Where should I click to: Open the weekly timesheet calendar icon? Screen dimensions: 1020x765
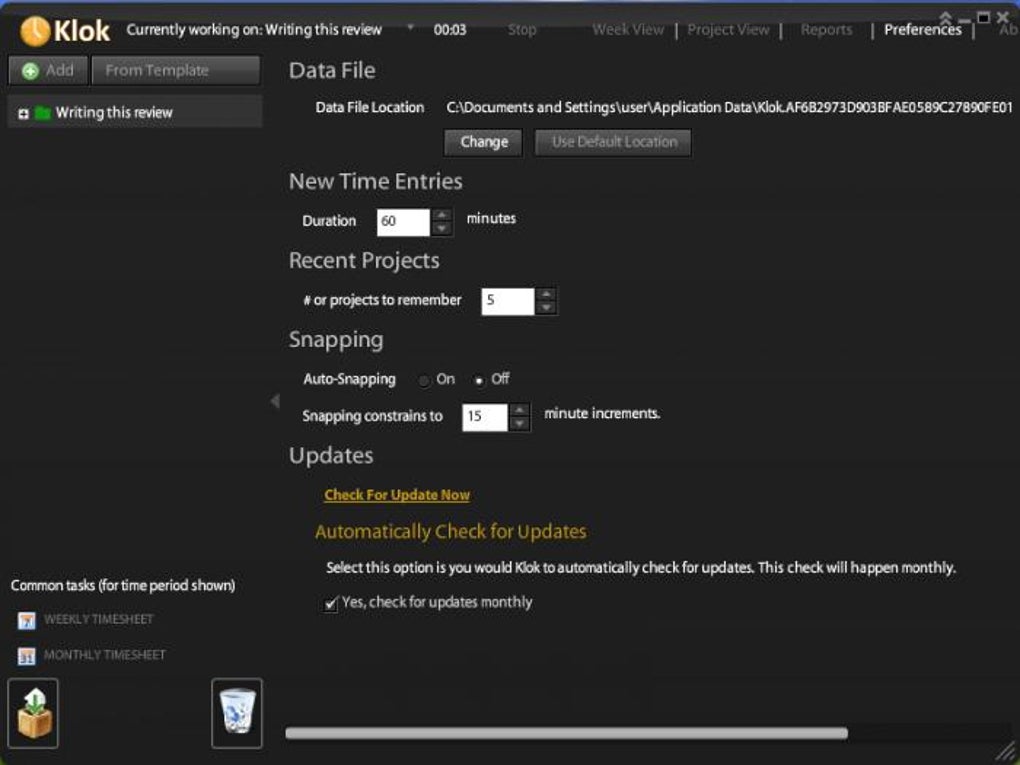click(x=27, y=620)
